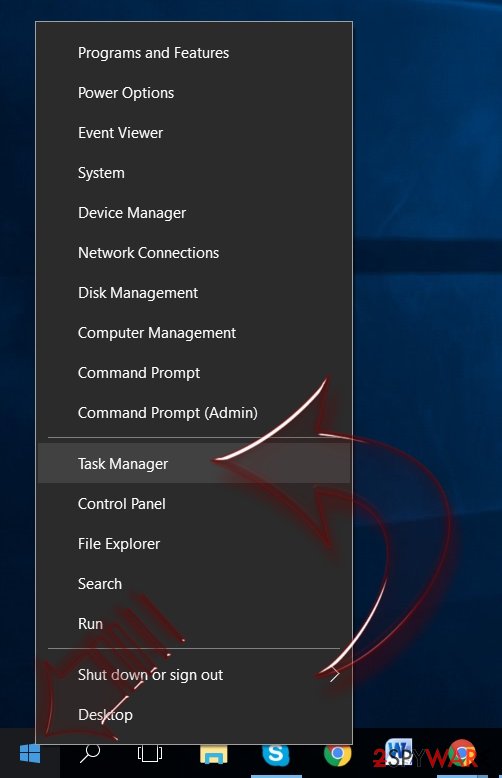Viewport: 502px width, 778px height.
Task: Launch Google Chrome from the taskbar
Action: 337,754
